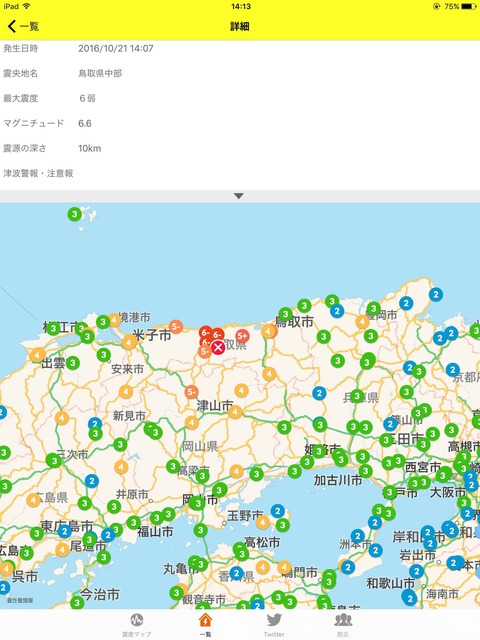Tap the green 3 marker on northern island
The height and width of the screenshot is (640, 480).
point(74,214)
